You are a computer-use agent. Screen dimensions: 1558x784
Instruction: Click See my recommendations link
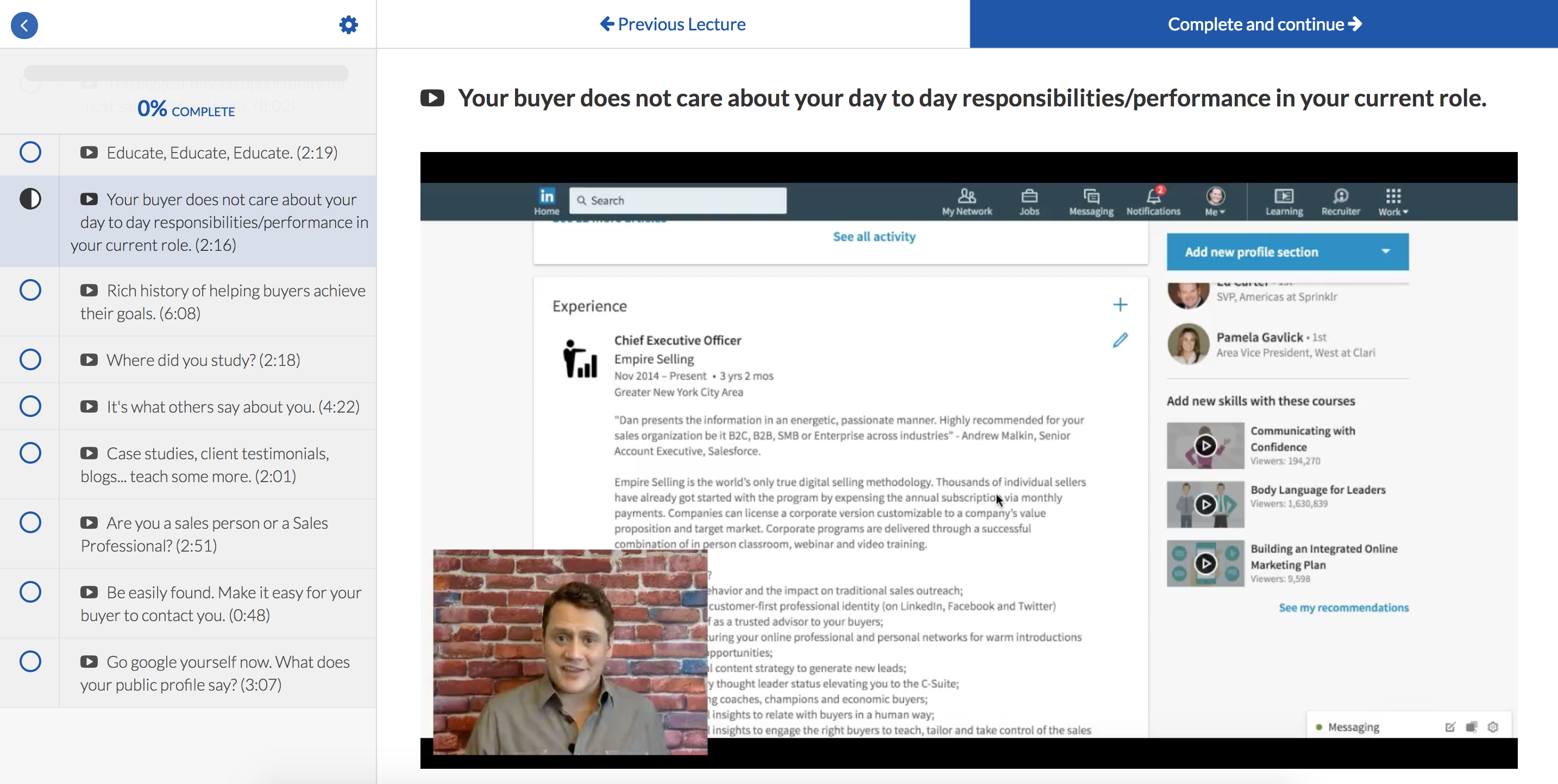tap(1343, 608)
